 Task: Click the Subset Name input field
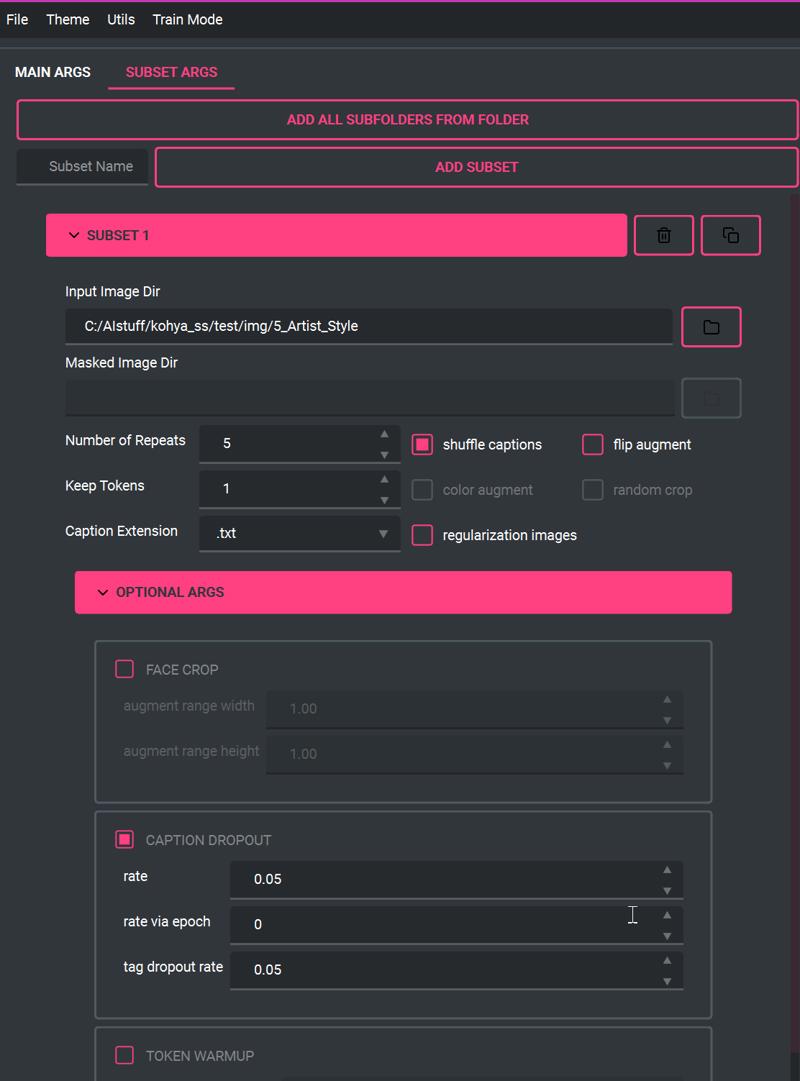coord(82,167)
